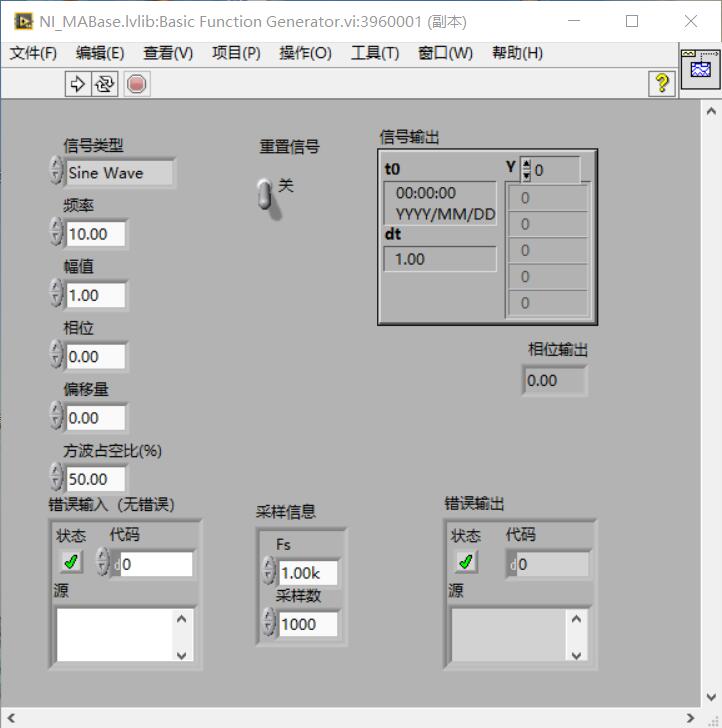The image size is (722, 728).
Task: Click the 错误输入 代码 stepper arrows
Action: [x=103, y=561]
